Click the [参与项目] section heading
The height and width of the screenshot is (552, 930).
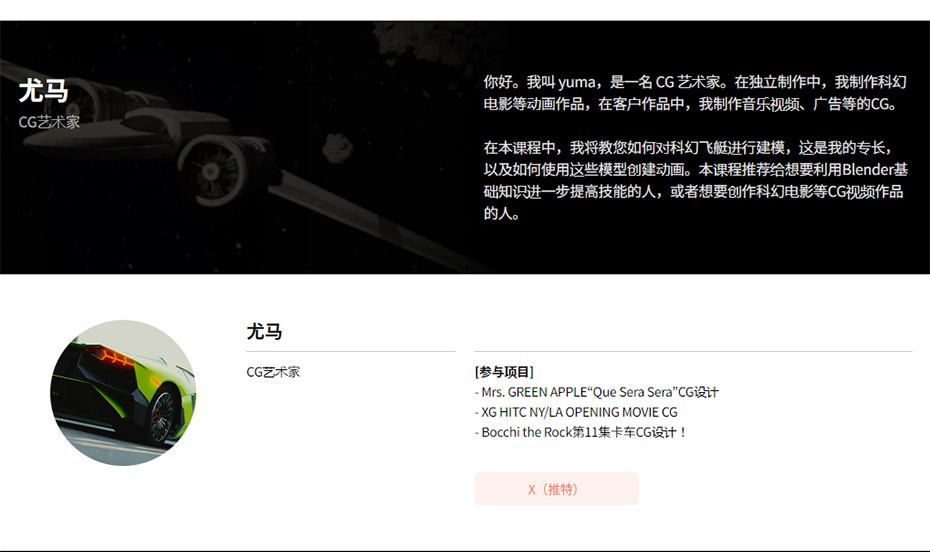(504, 372)
